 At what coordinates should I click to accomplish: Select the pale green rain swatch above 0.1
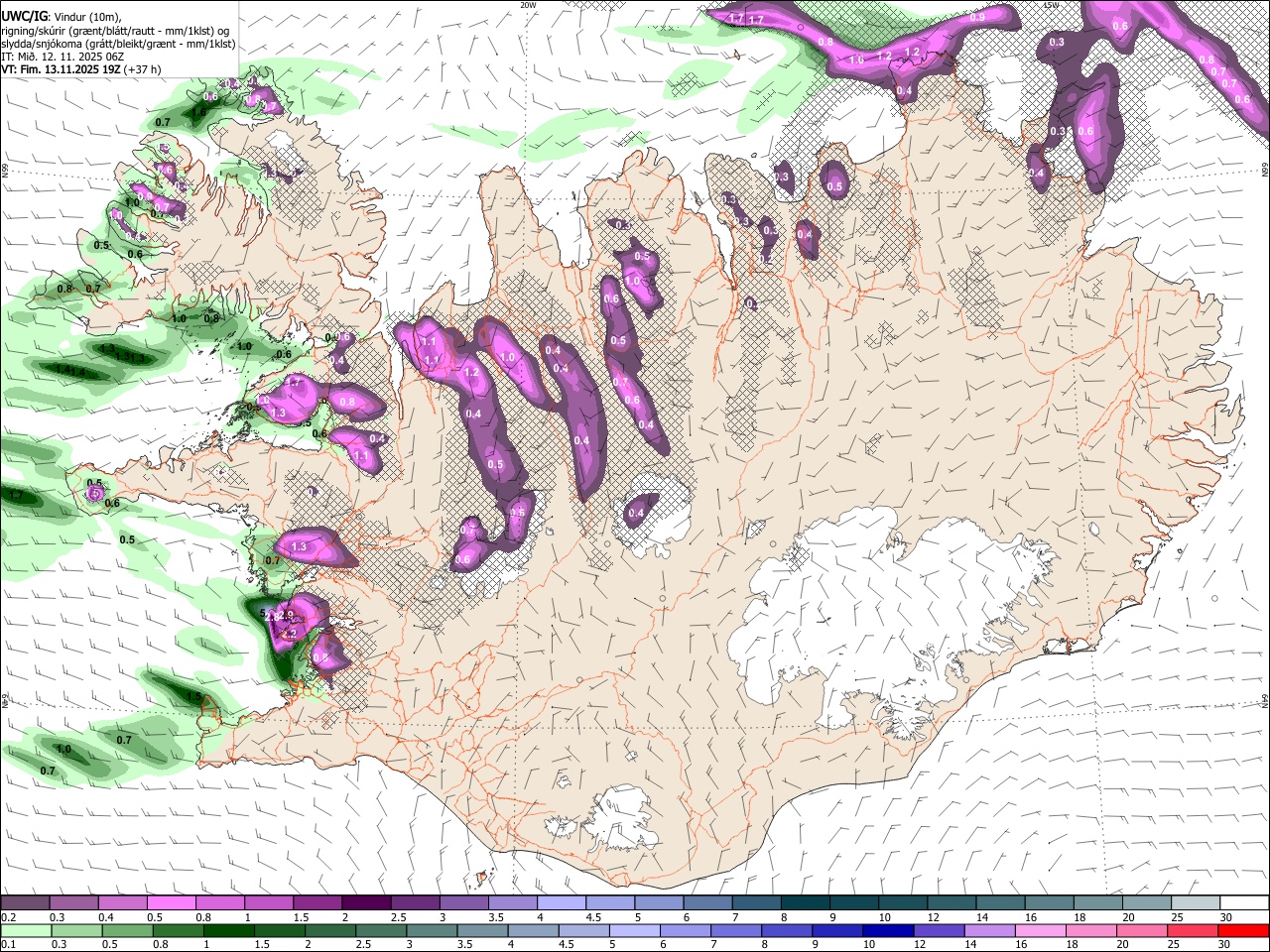[x=25, y=930]
